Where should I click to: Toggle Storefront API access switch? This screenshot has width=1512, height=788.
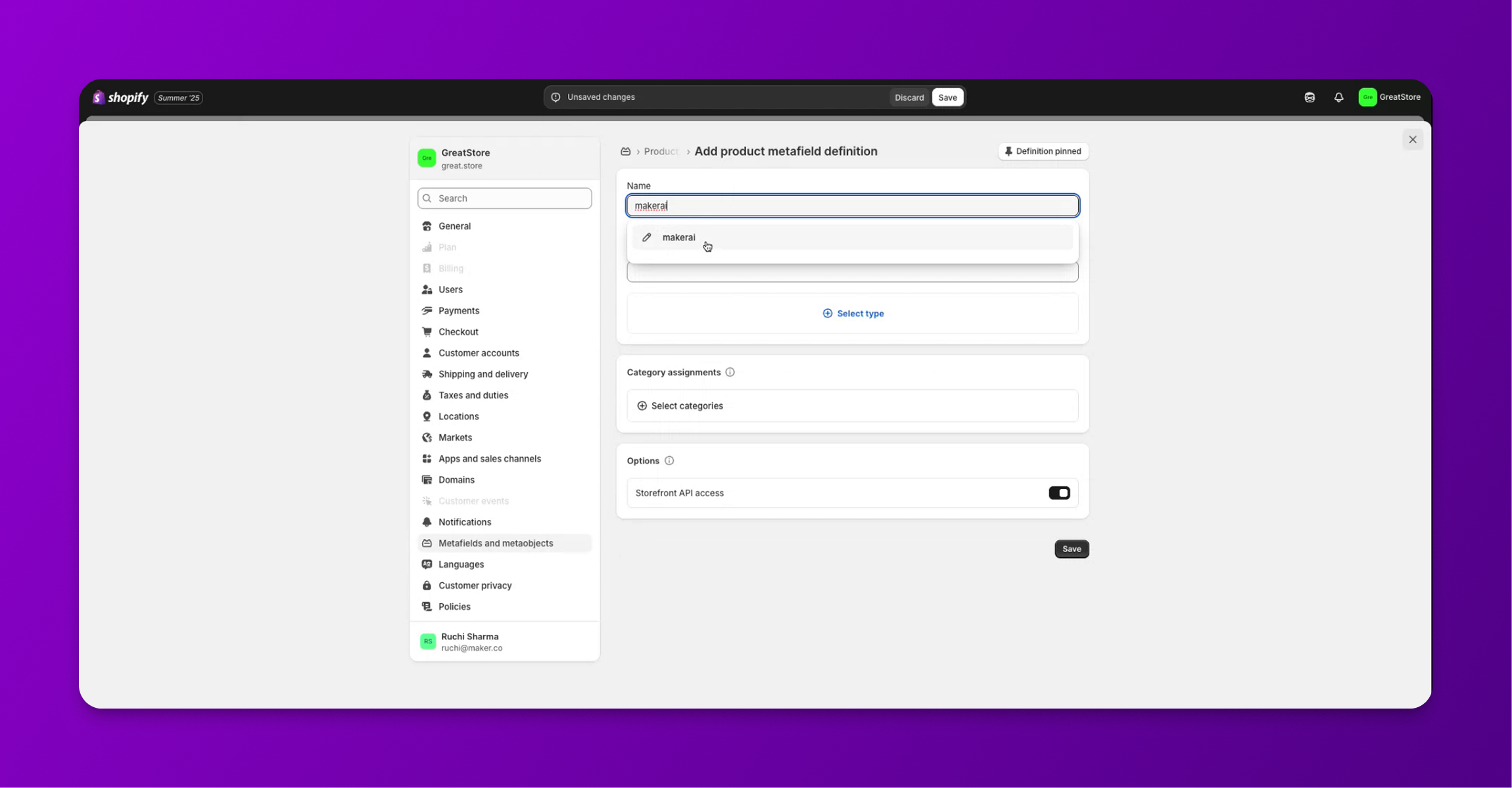[1058, 493]
